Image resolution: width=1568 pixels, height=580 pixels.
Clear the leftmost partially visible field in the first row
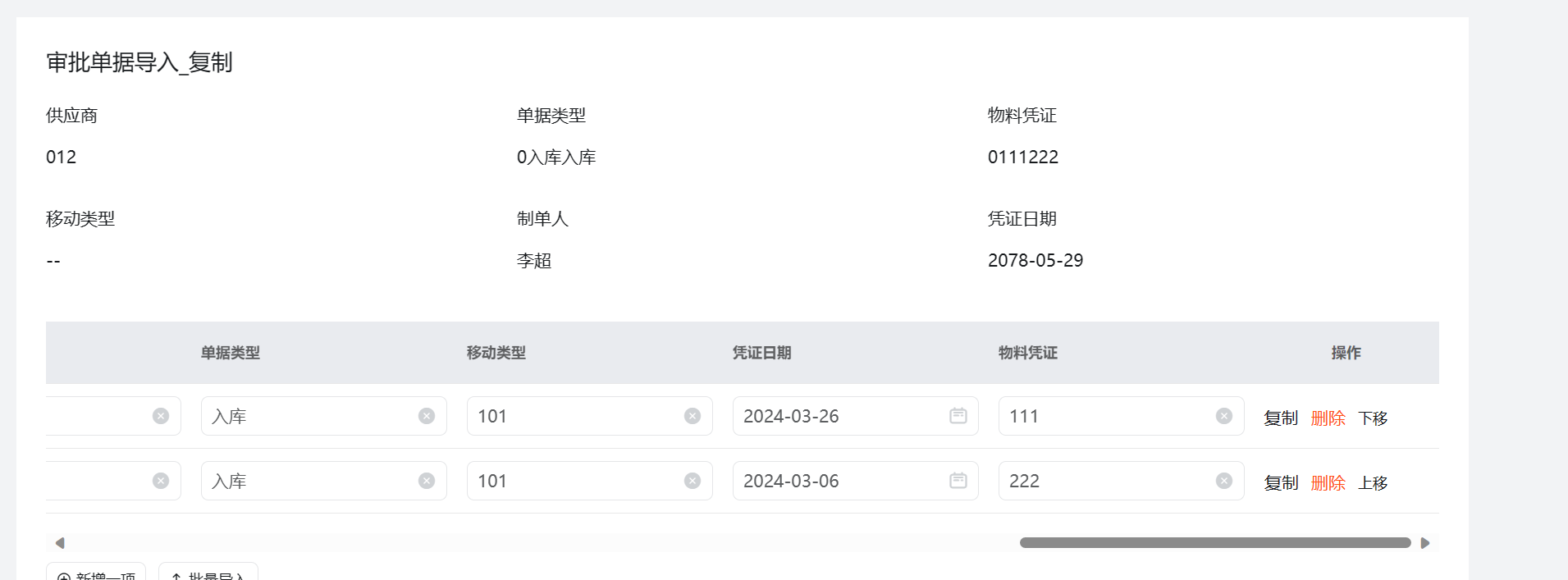[x=161, y=416]
